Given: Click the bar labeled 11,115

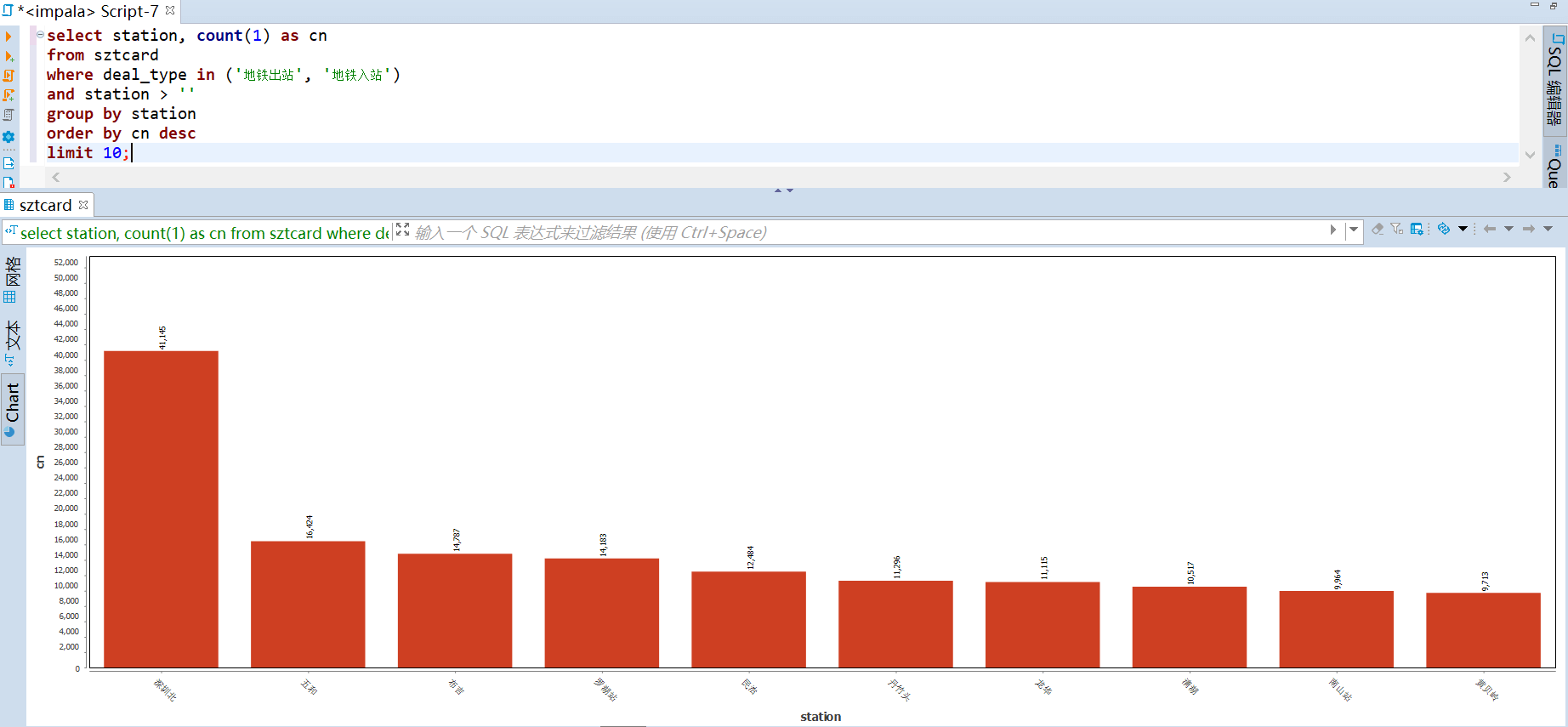Looking at the screenshot, I should pos(1042,625).
